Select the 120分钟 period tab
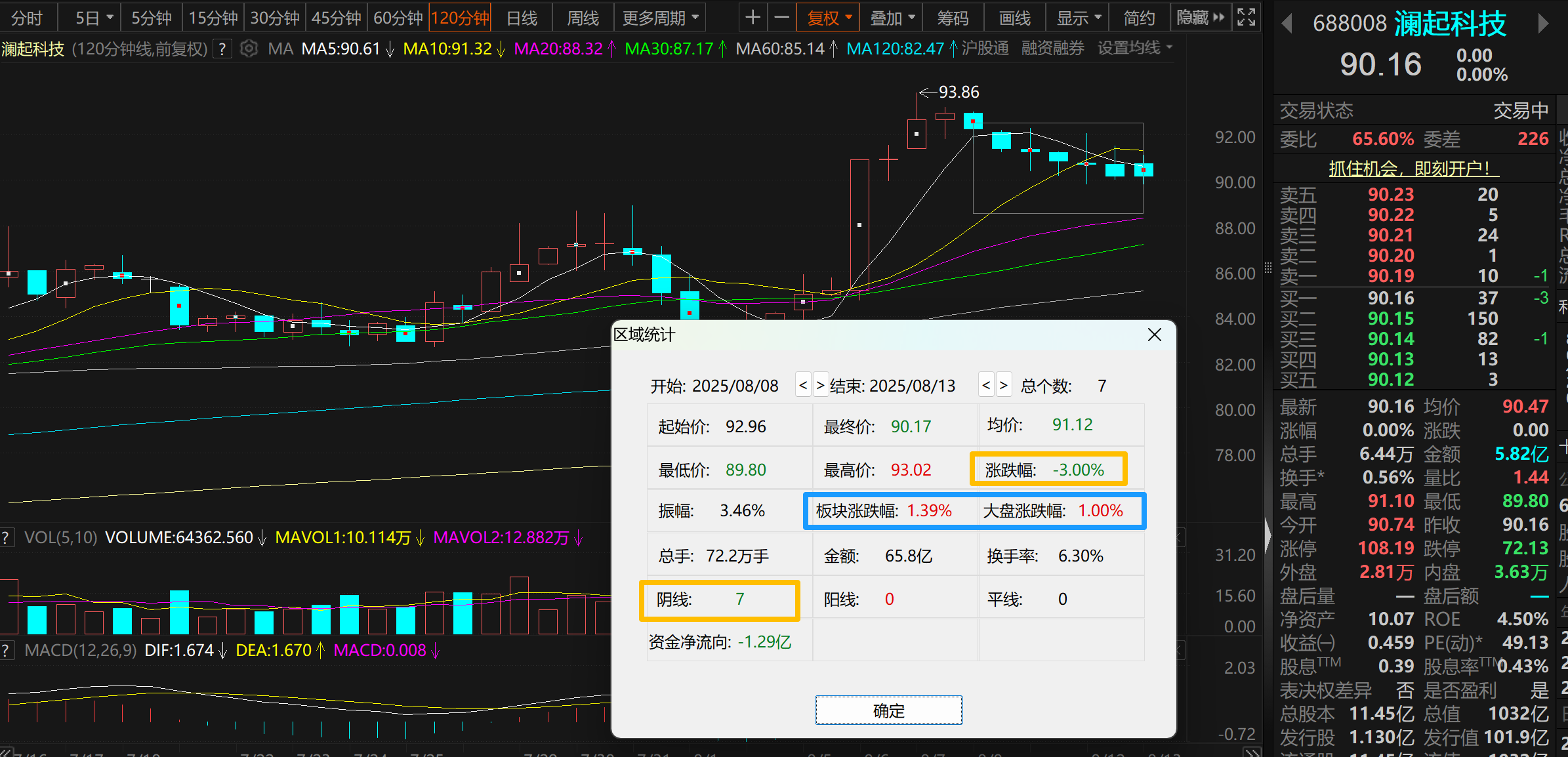Screen dimensions: 1568x757 point(460,18)
